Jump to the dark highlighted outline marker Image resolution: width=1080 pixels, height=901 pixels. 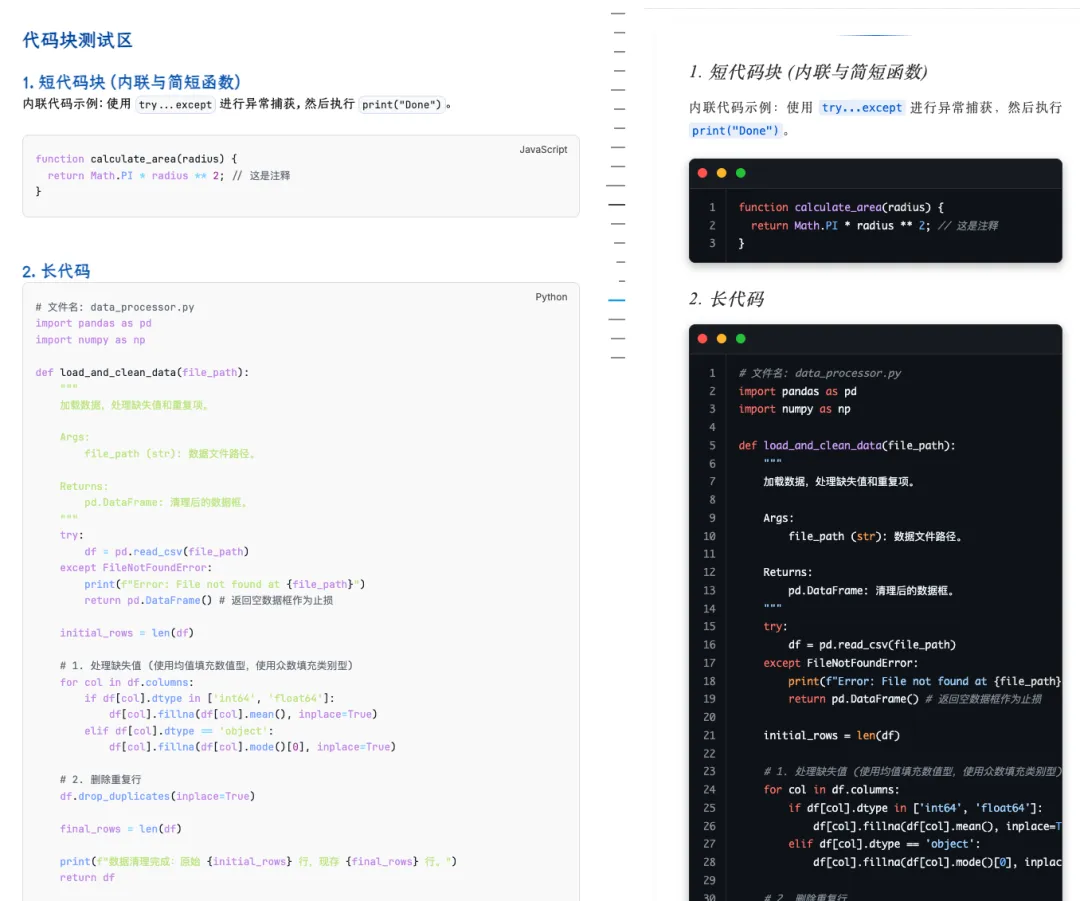(616, 205)
